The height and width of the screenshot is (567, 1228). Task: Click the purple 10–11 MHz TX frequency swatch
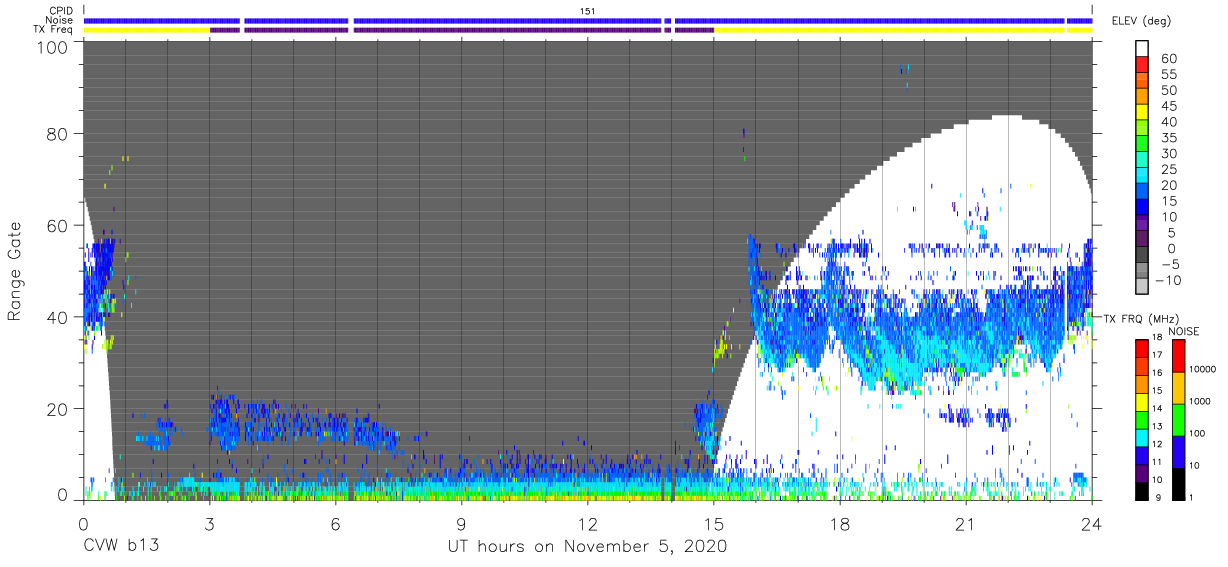(x=1142, y=471)
